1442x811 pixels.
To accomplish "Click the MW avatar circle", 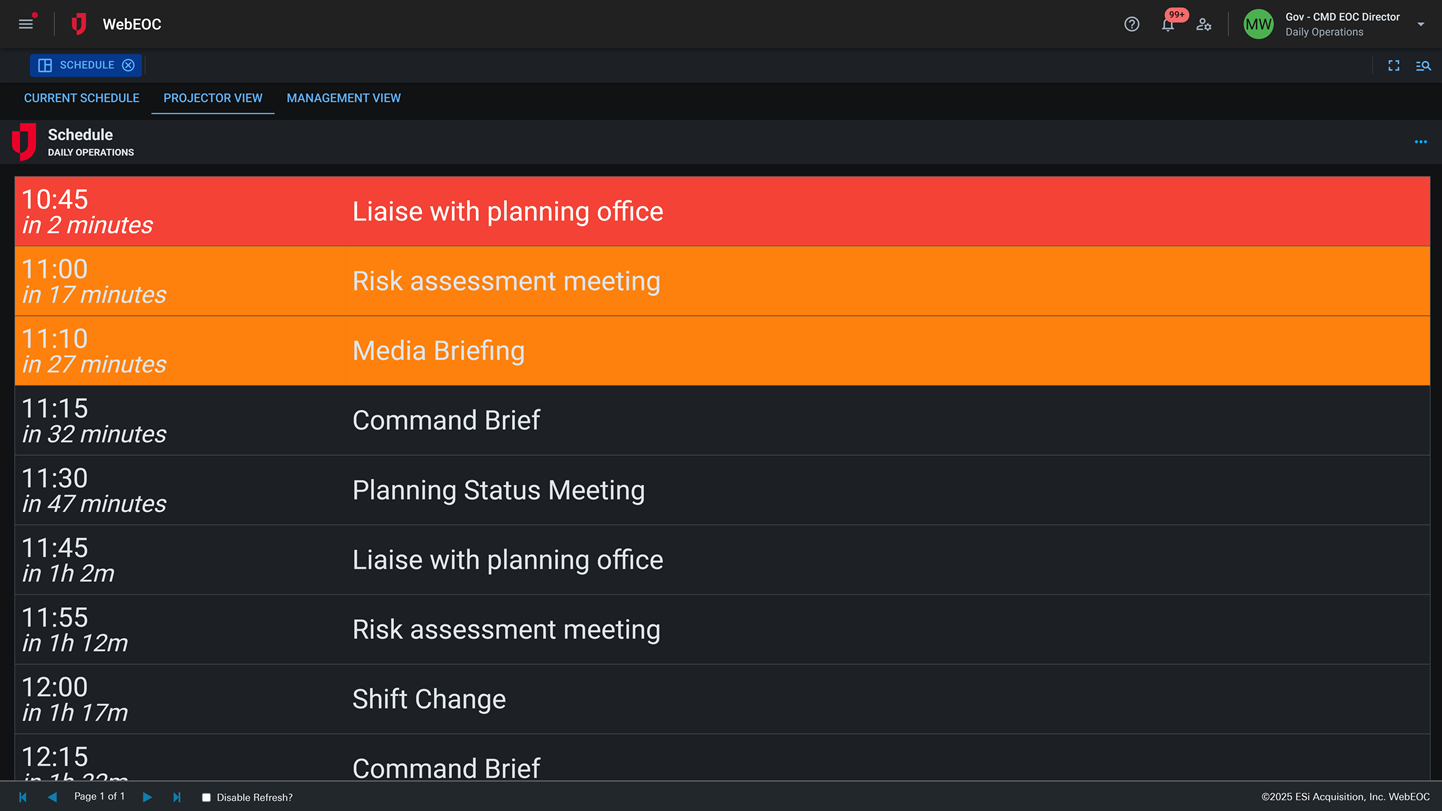I will point(1258,24).
